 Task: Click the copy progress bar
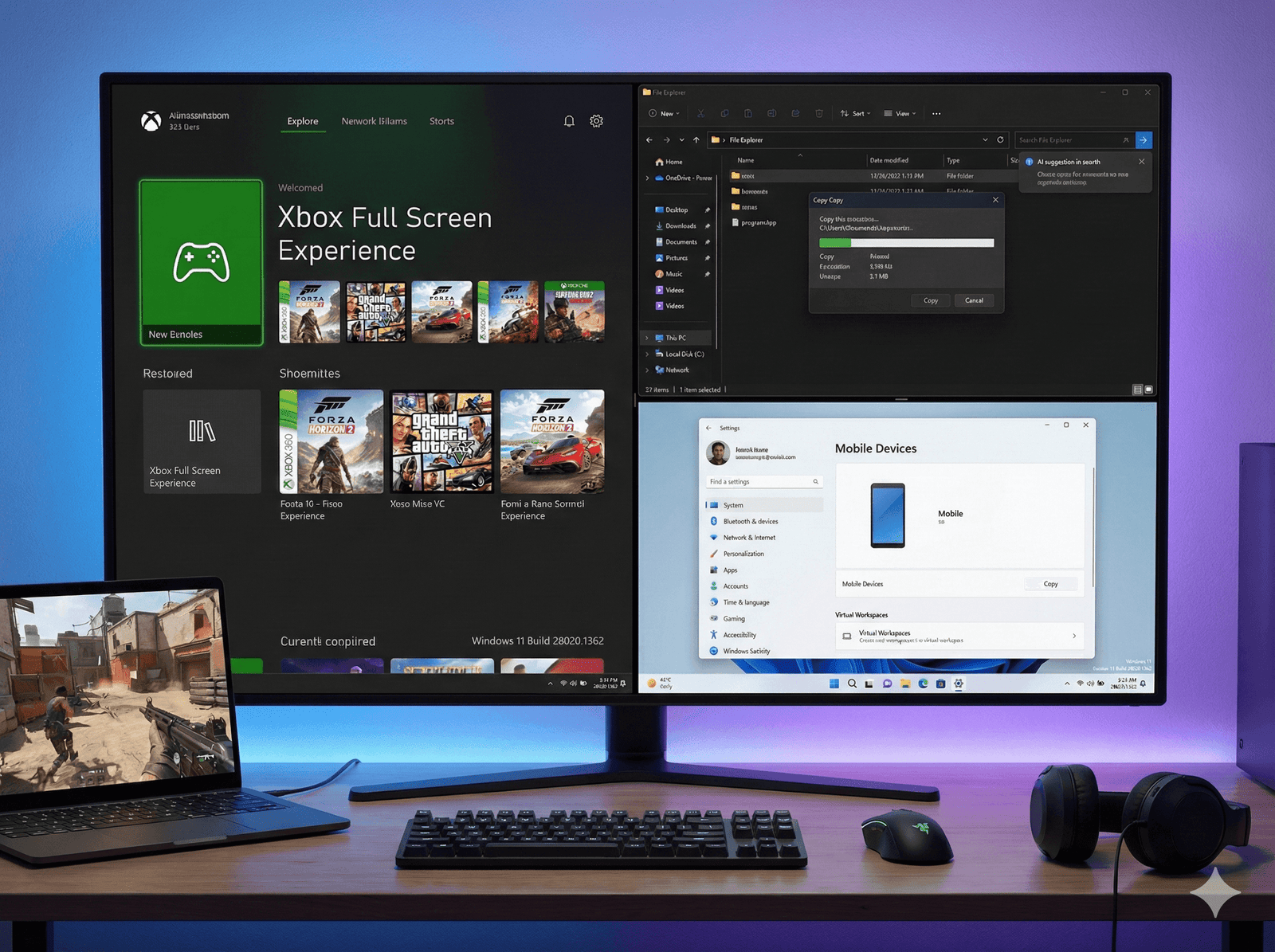point(905,242)
